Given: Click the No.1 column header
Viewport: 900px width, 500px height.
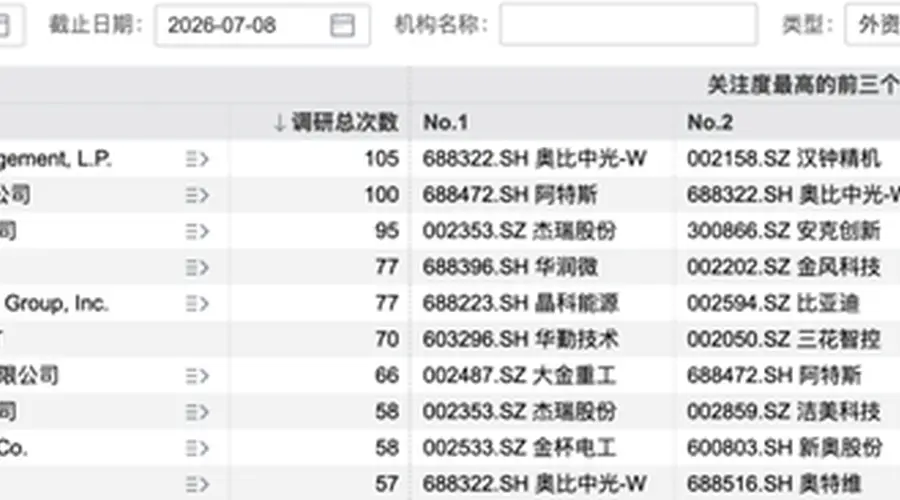Looking at the screenshot, I should pyautogui.click(x=445, y=122).
